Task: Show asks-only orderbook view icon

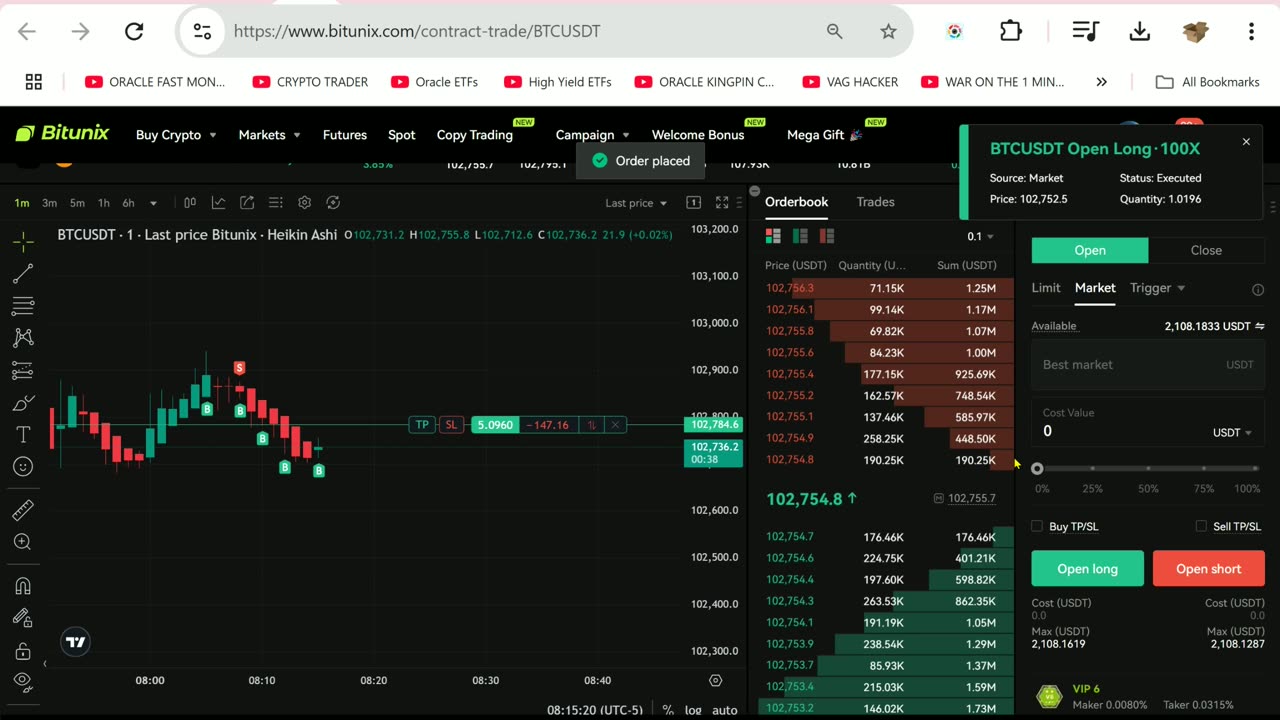Action: (826, 236)
